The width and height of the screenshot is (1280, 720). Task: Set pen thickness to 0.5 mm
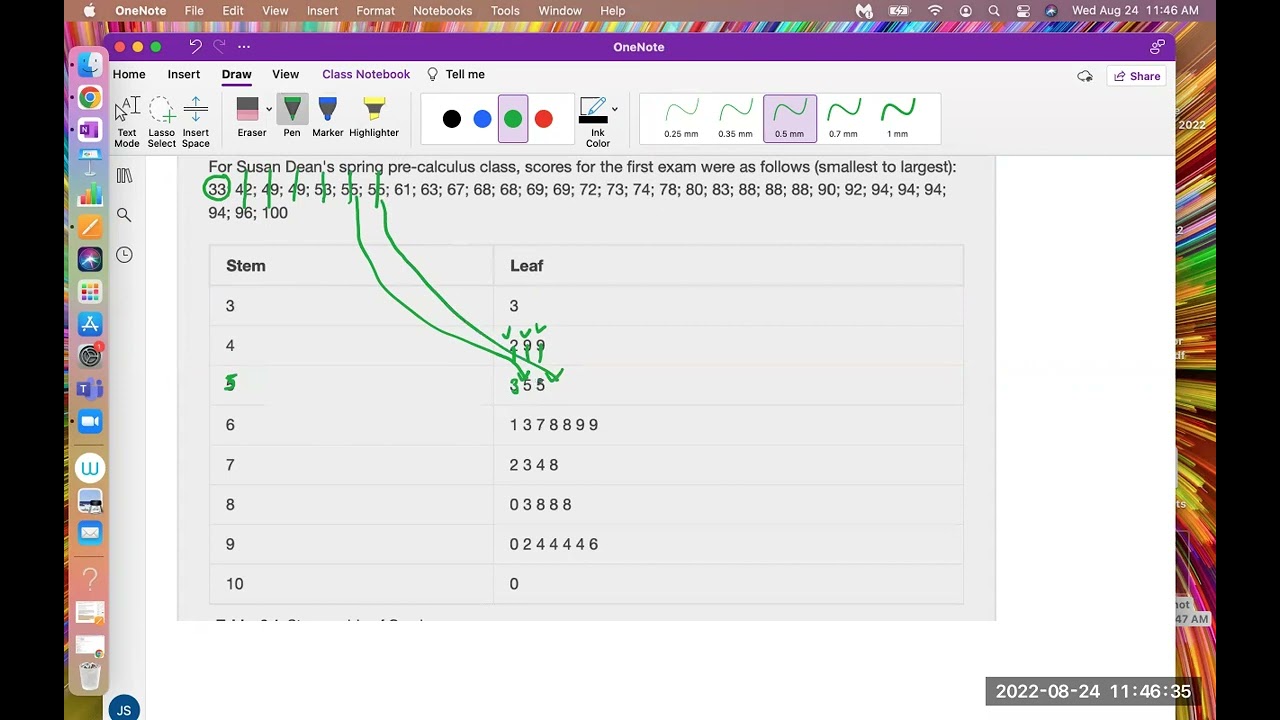click(789, 119)
